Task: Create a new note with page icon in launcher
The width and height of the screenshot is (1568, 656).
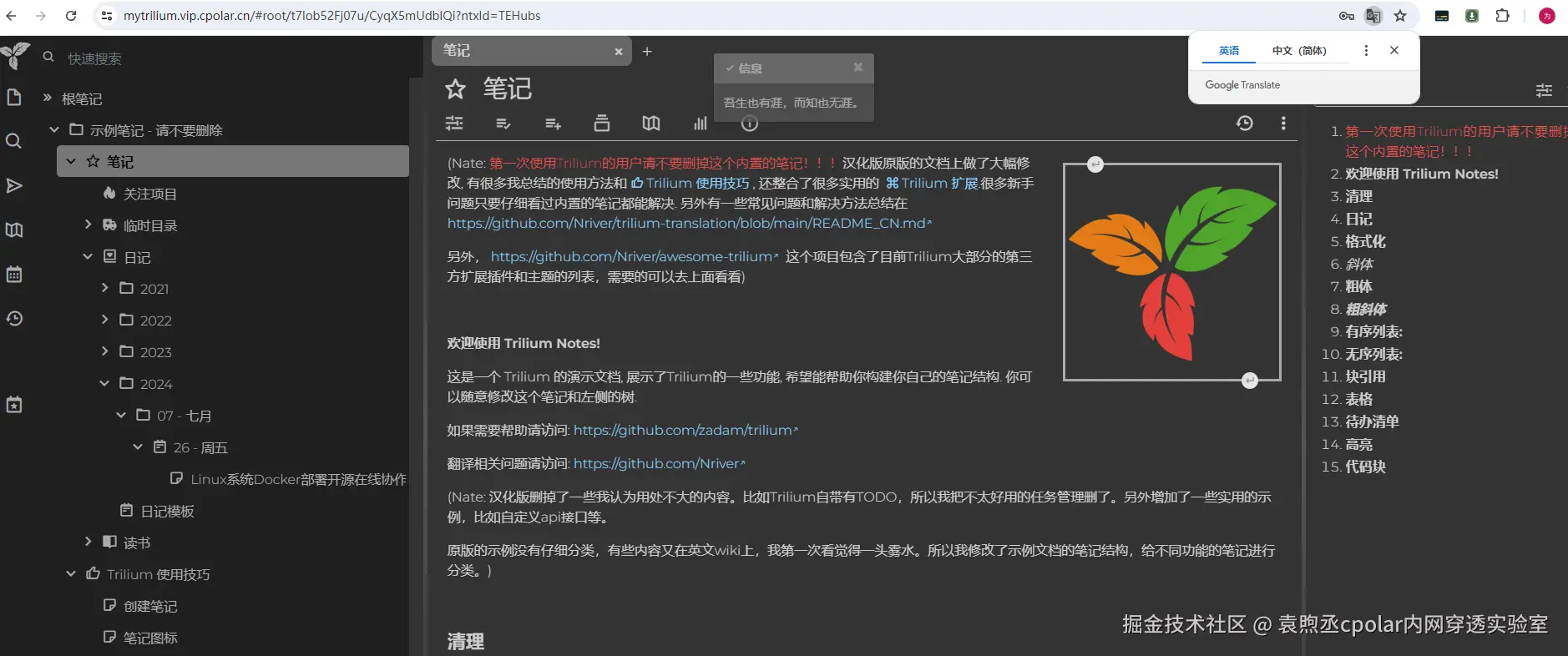Action: pyautogui.click(x=14, y=98)
